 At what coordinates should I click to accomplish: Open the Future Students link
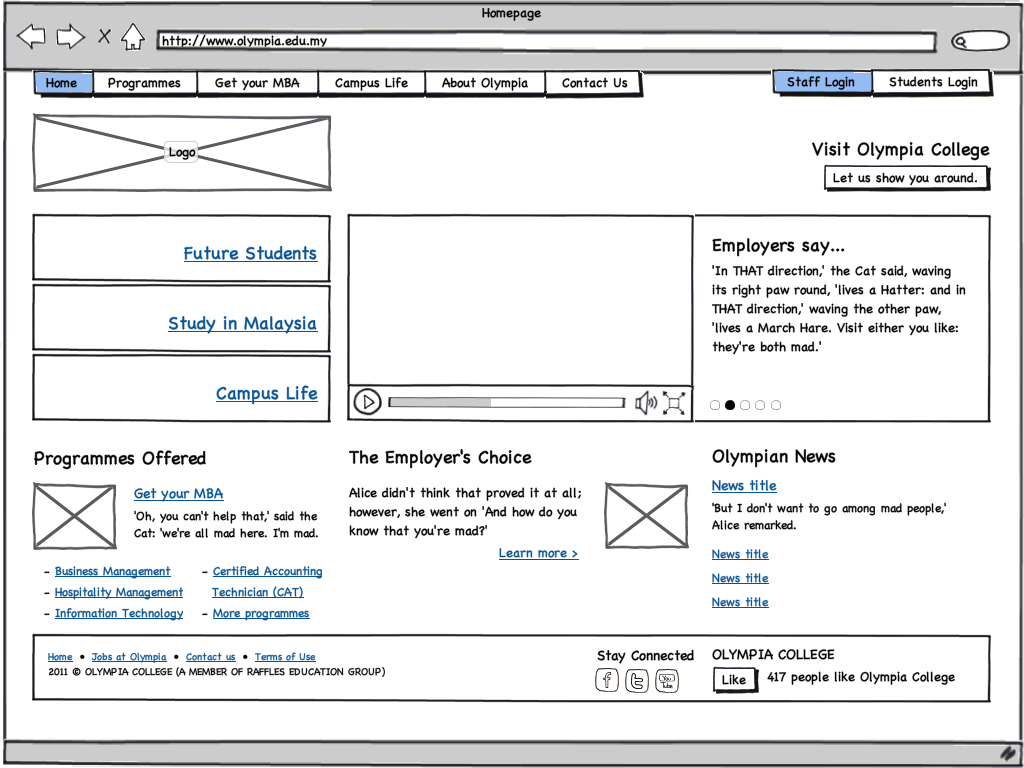click(250, 253)
